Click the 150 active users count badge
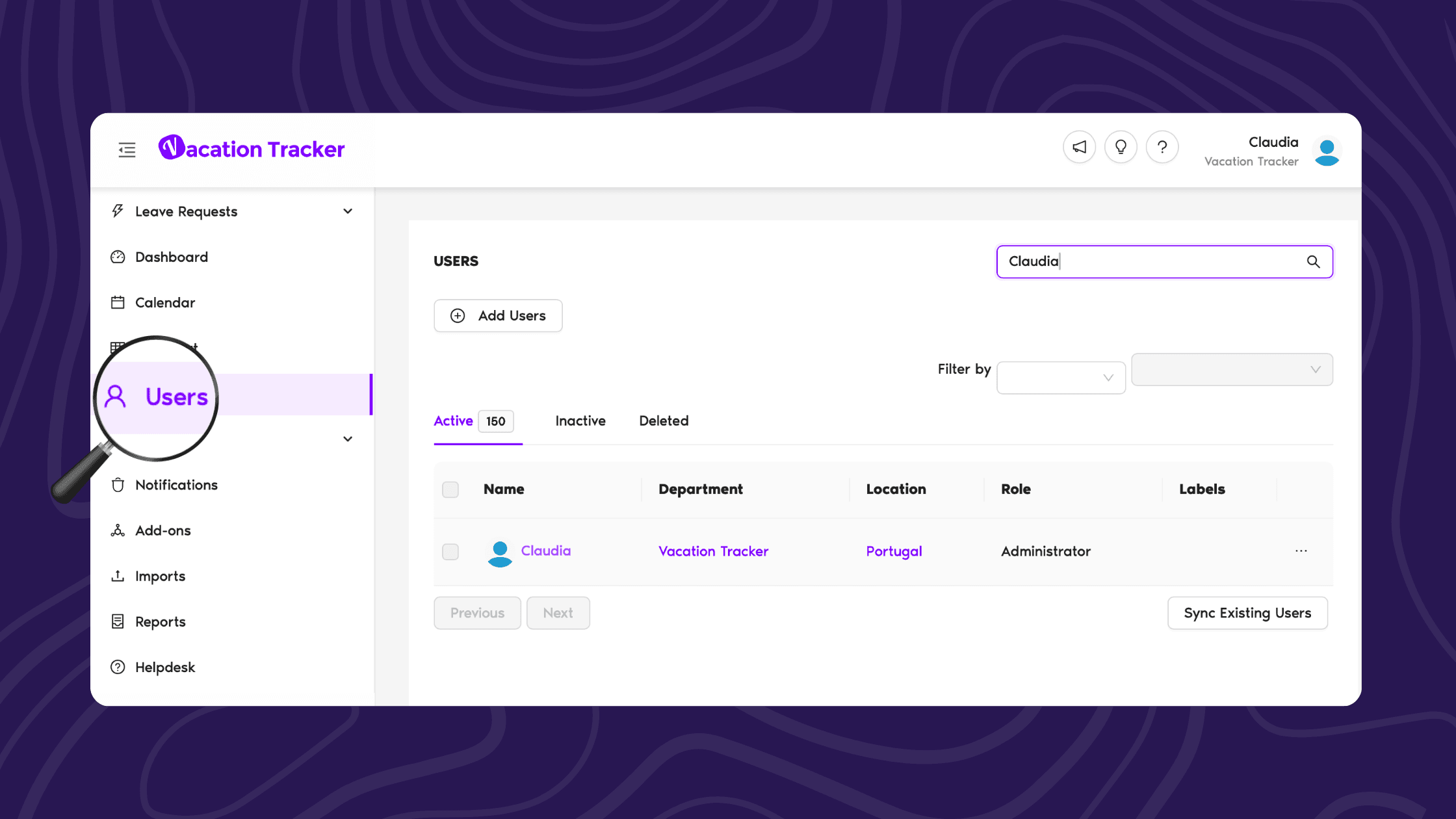Viewport: 1456px width, 819px height. point(496,421)
